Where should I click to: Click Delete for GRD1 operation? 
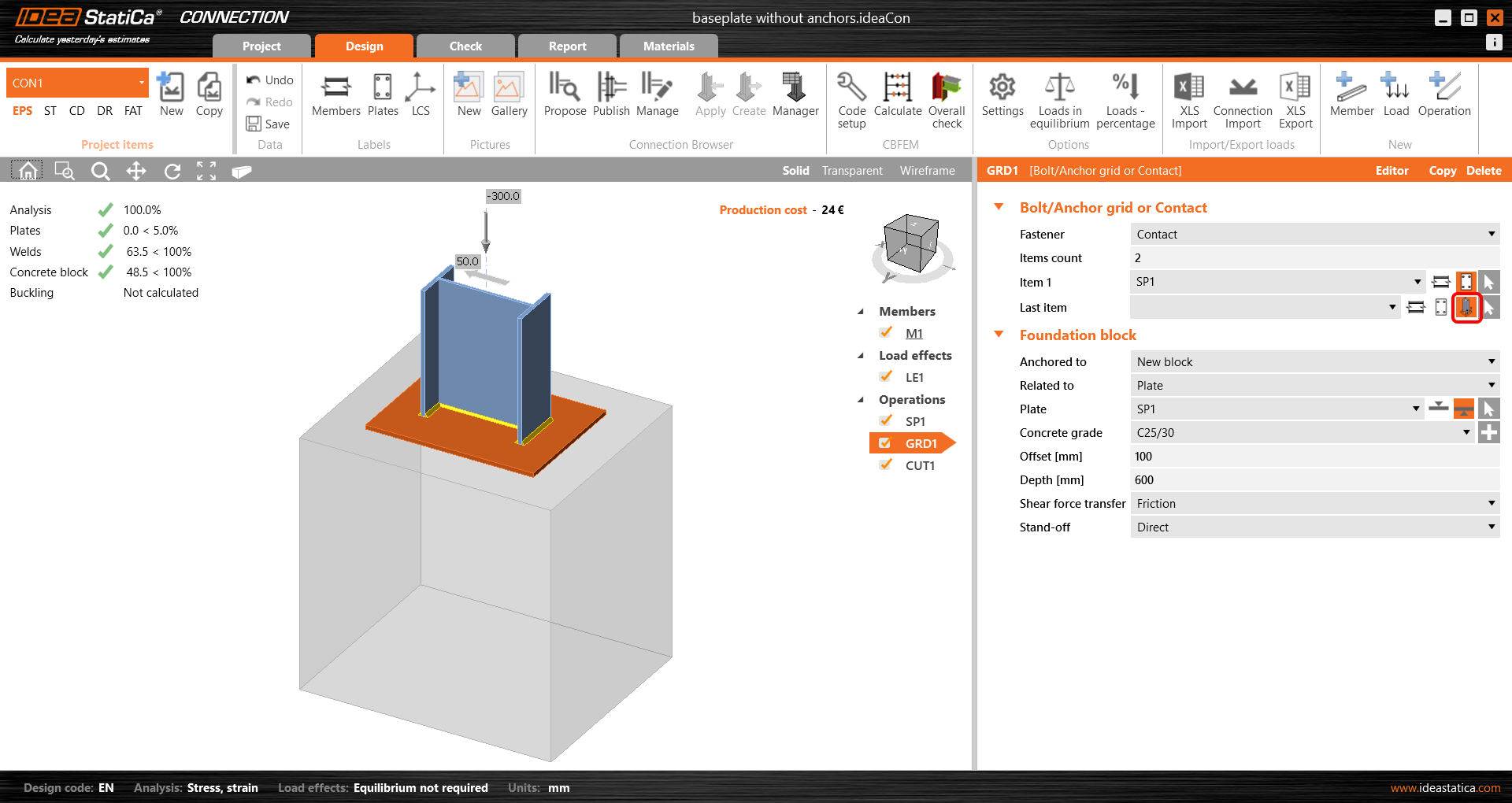point(1484,171)
